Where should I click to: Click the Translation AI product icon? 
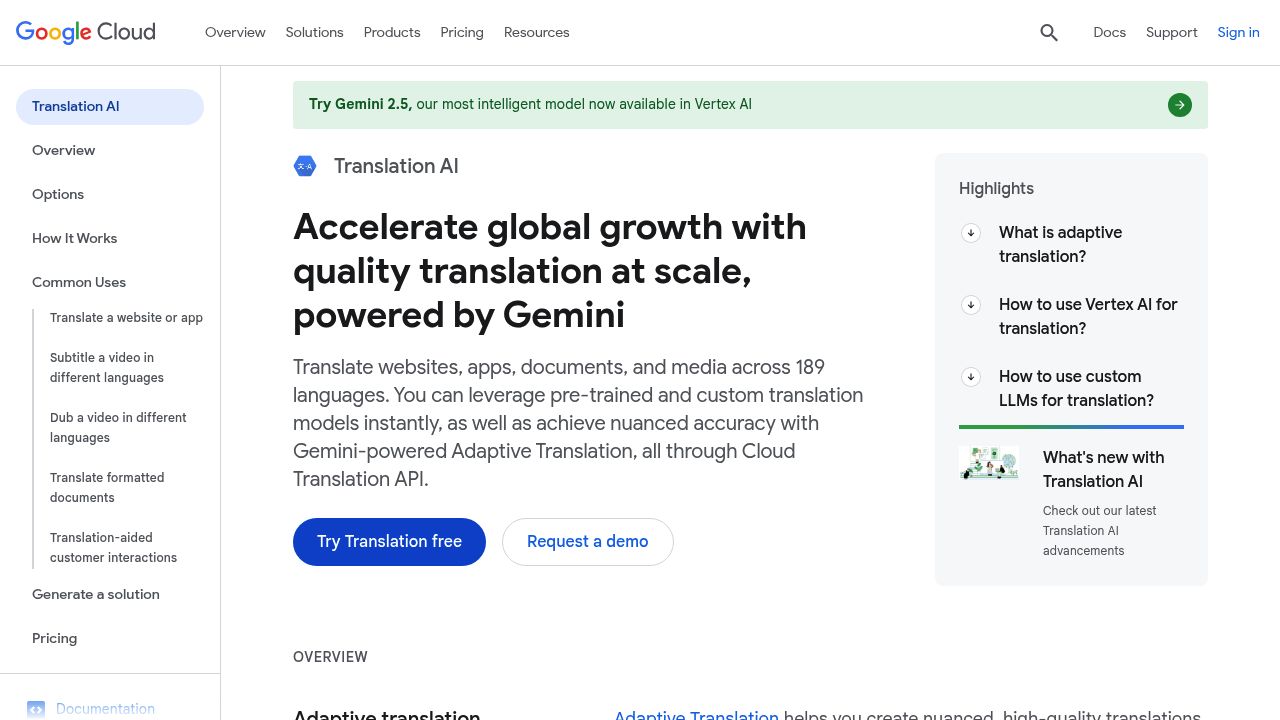[x=305, y=166]
